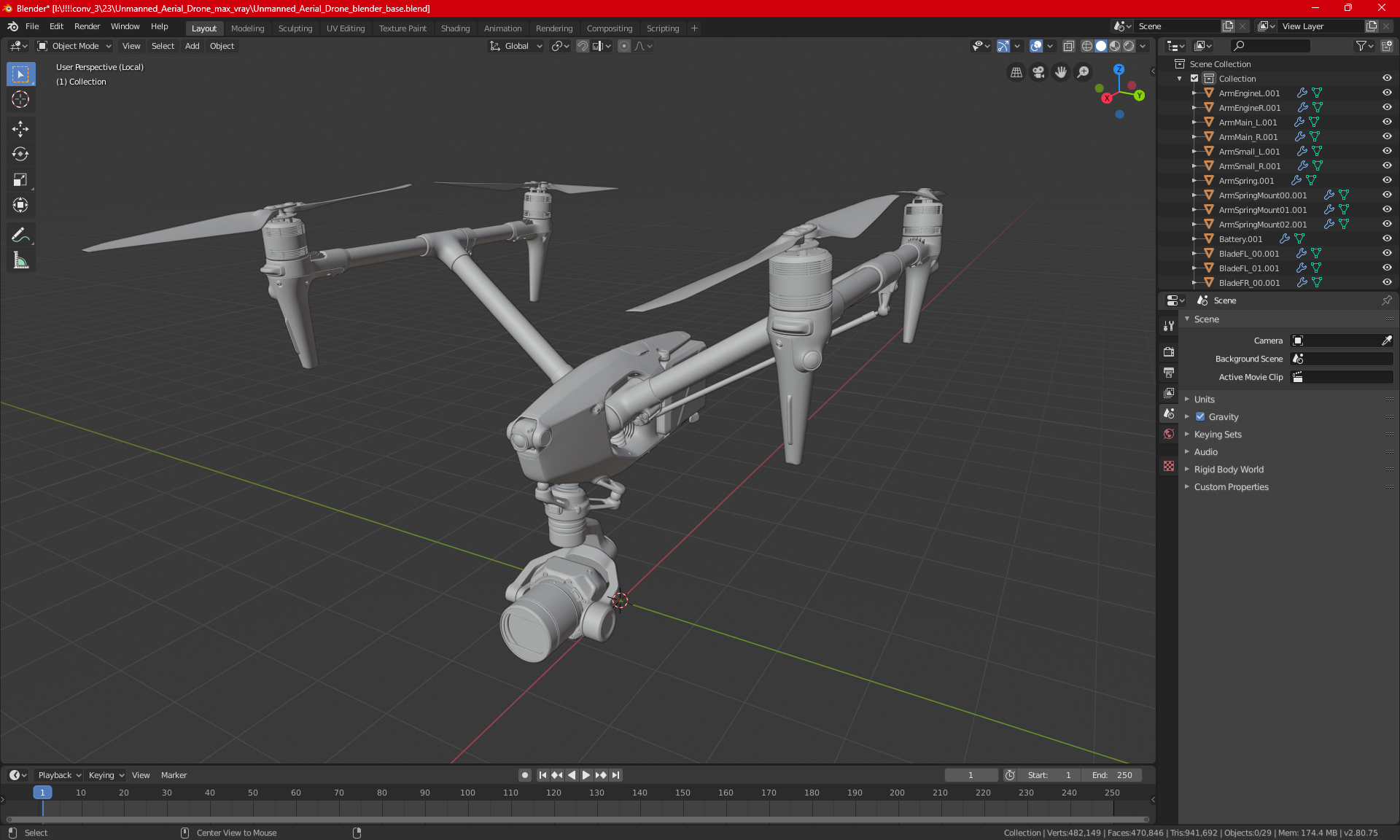This screenshot has width=1400, height=840.
Task: Open the viewport shading options dropdown
Action: [1143, 46]
